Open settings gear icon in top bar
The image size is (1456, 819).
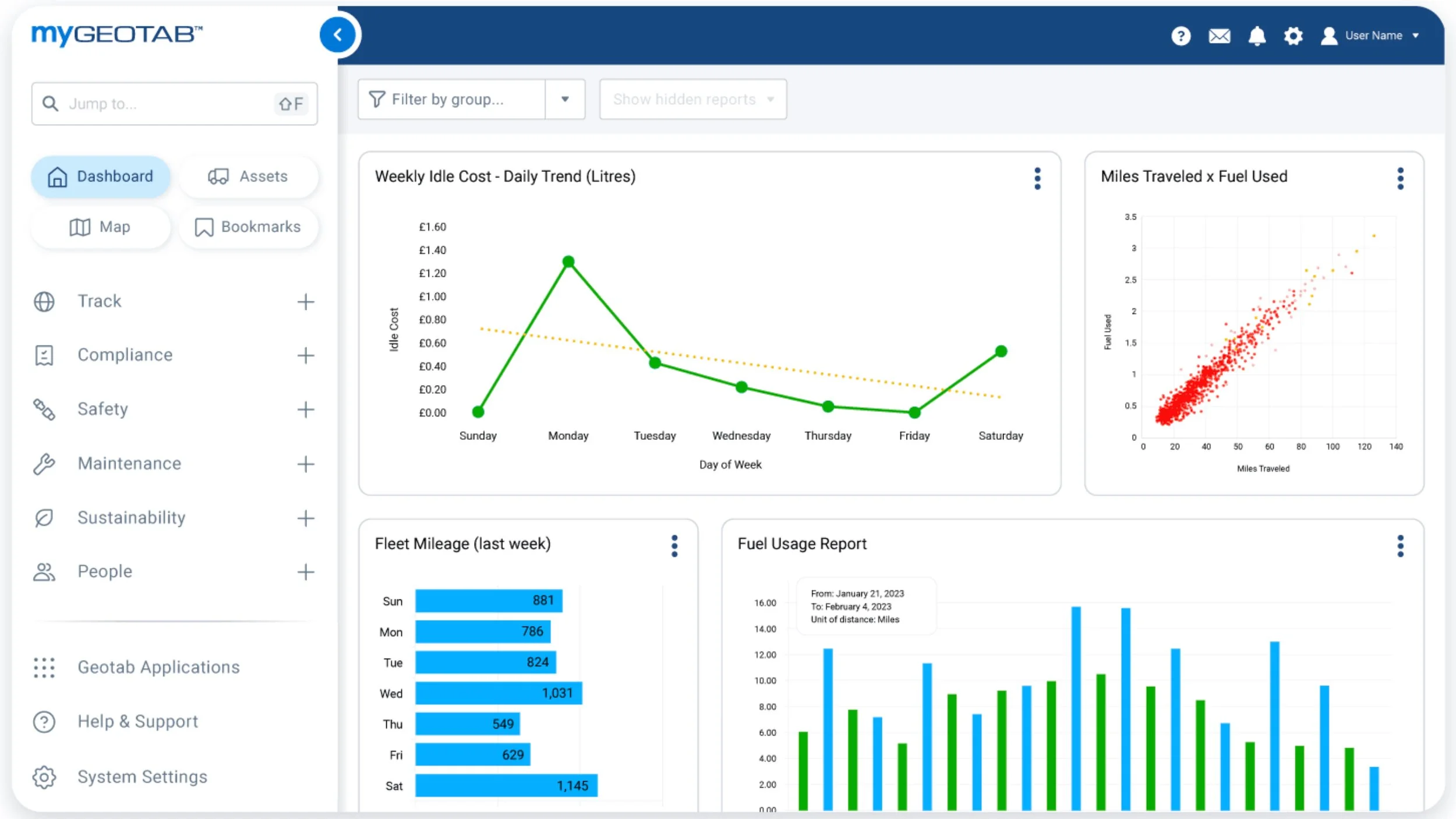1293,36
